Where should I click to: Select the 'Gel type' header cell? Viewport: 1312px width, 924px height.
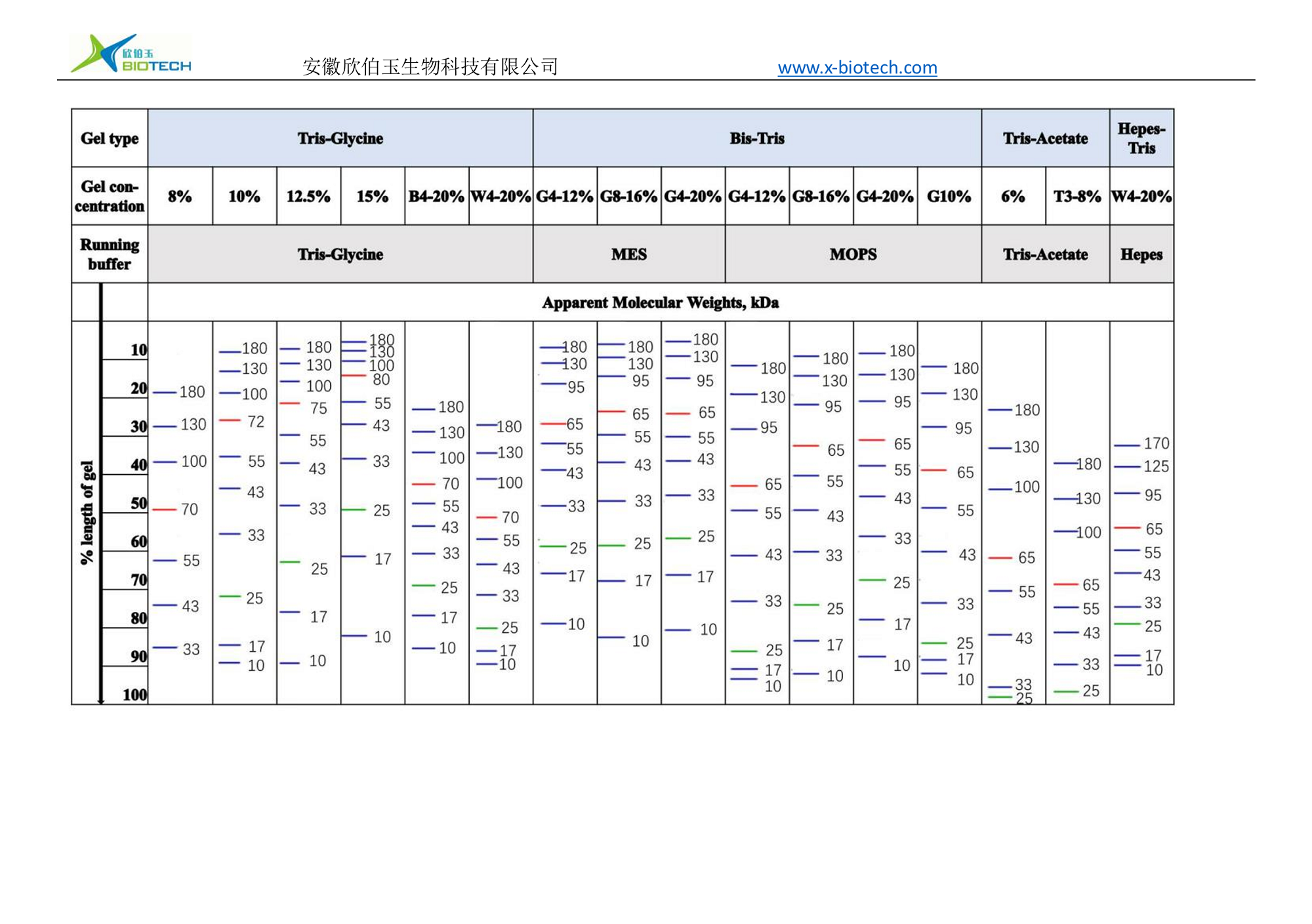click(110, 138)
